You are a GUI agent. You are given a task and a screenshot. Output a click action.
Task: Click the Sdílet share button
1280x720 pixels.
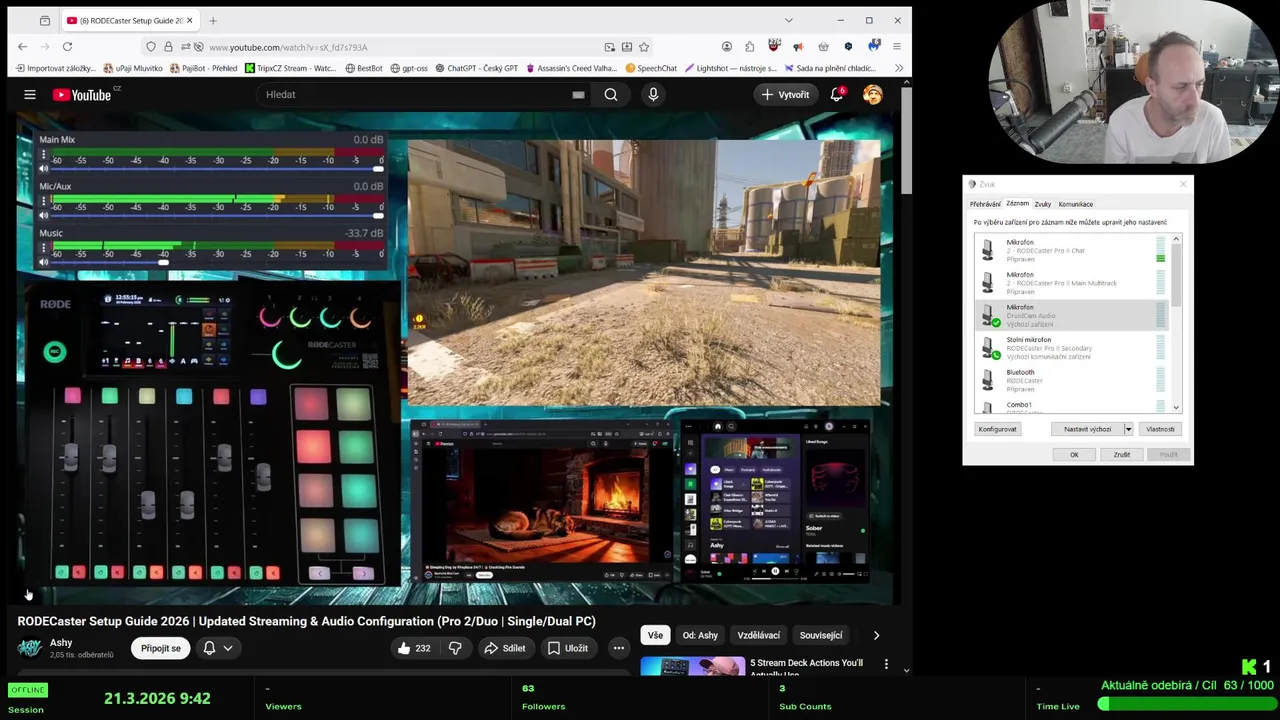click(505, 648)
